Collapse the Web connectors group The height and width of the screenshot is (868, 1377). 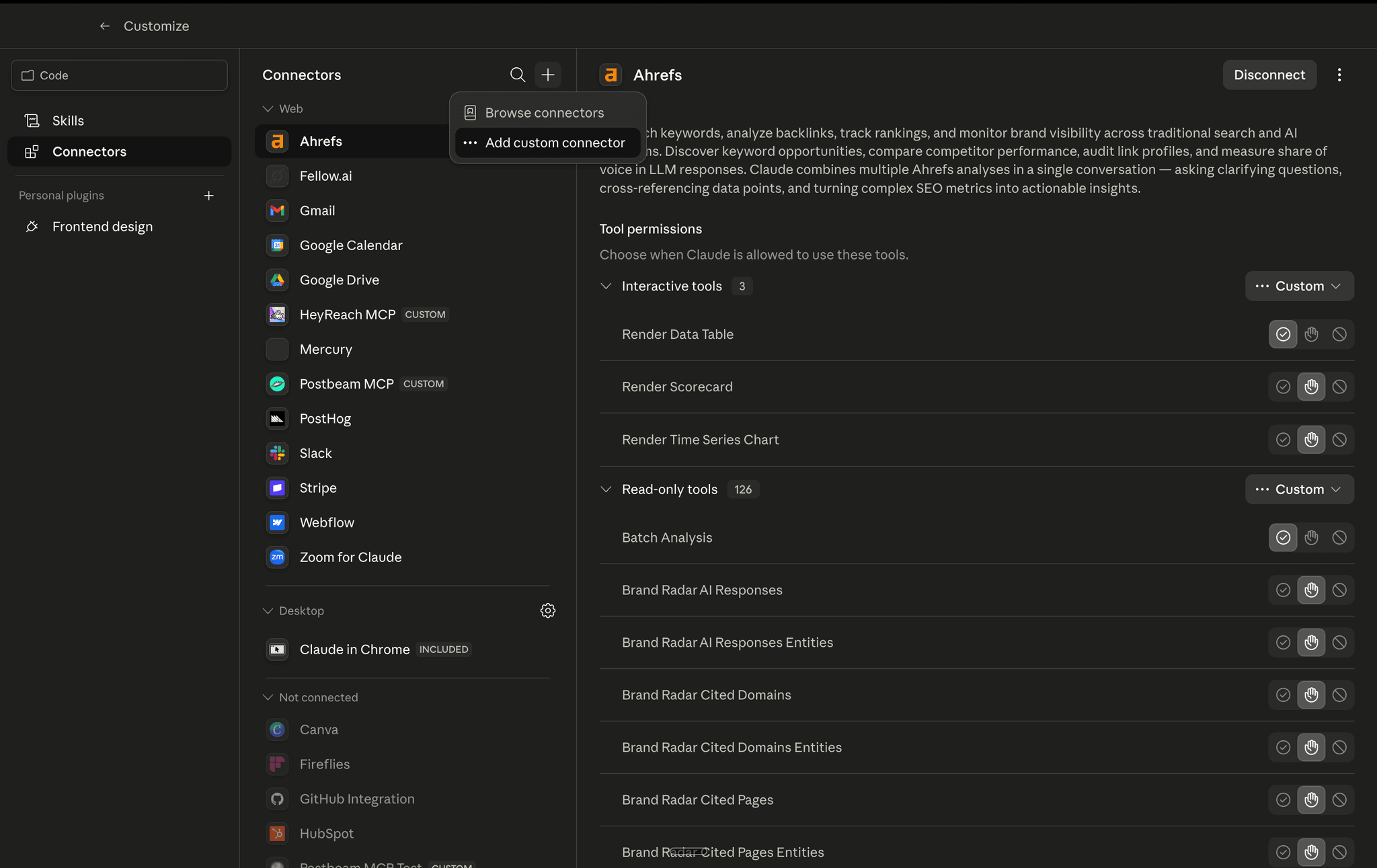point(268,109)
